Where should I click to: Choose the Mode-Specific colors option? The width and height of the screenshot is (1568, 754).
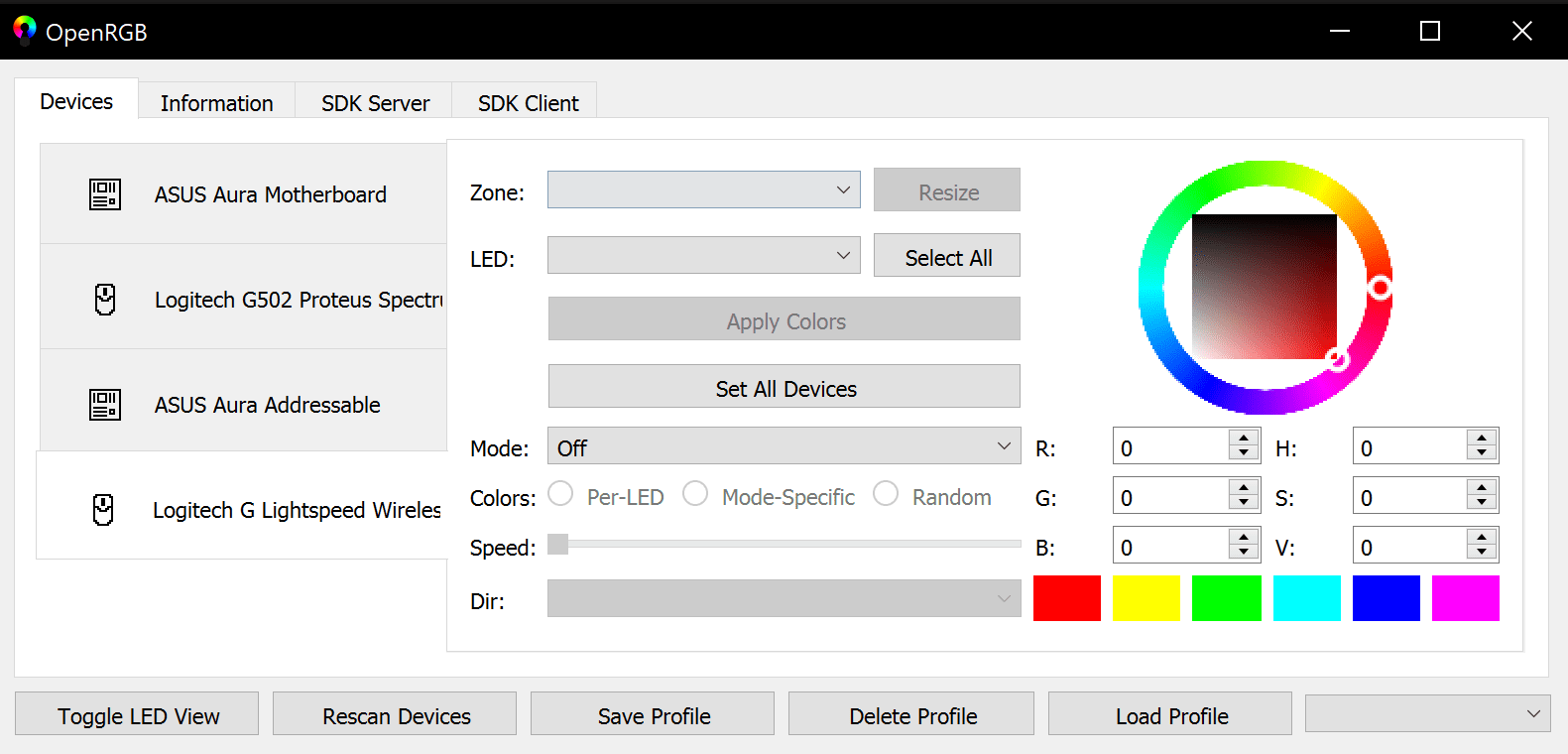tap(696, 494)
